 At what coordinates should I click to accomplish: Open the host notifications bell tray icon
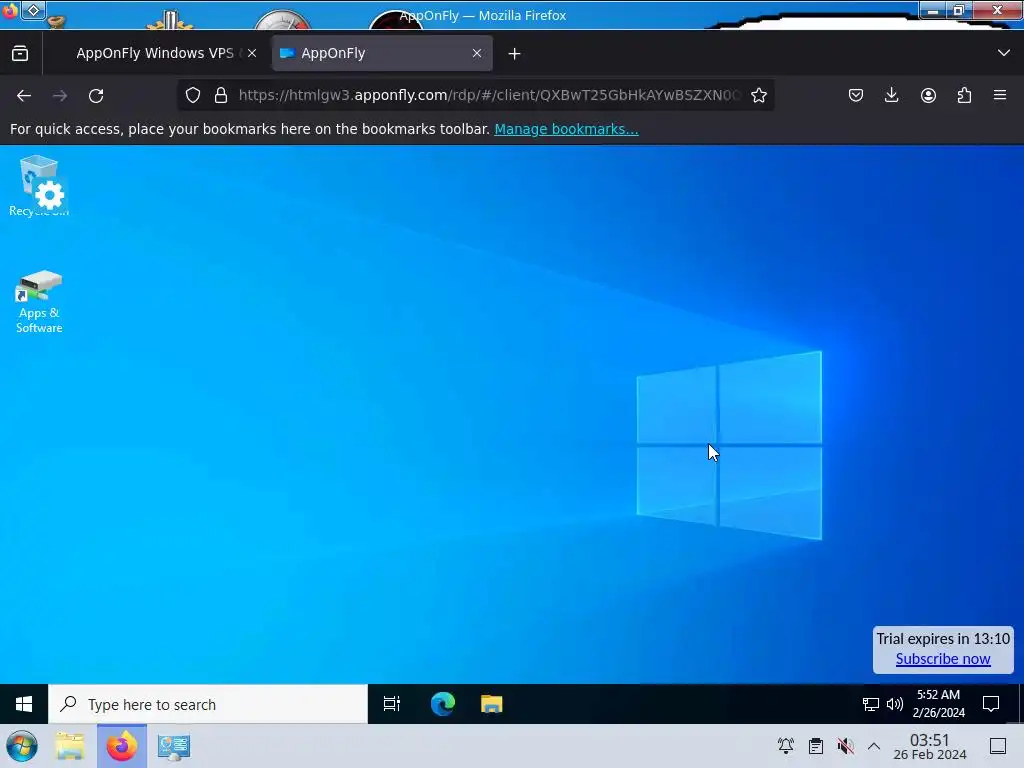click(786, 746)
